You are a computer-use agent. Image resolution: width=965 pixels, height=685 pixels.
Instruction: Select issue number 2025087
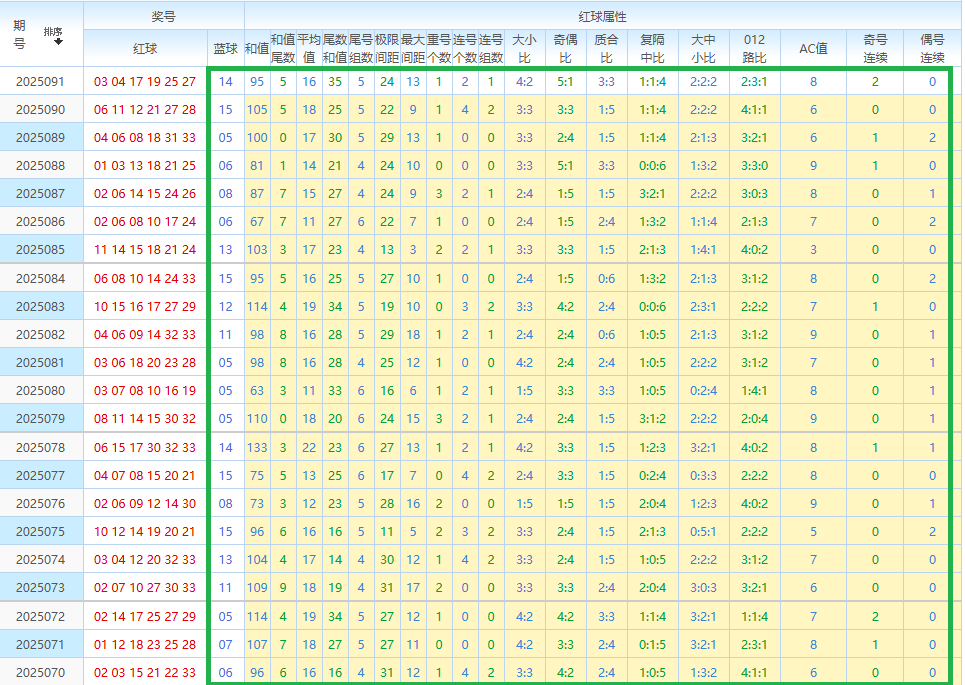click(x=40, y=194)
